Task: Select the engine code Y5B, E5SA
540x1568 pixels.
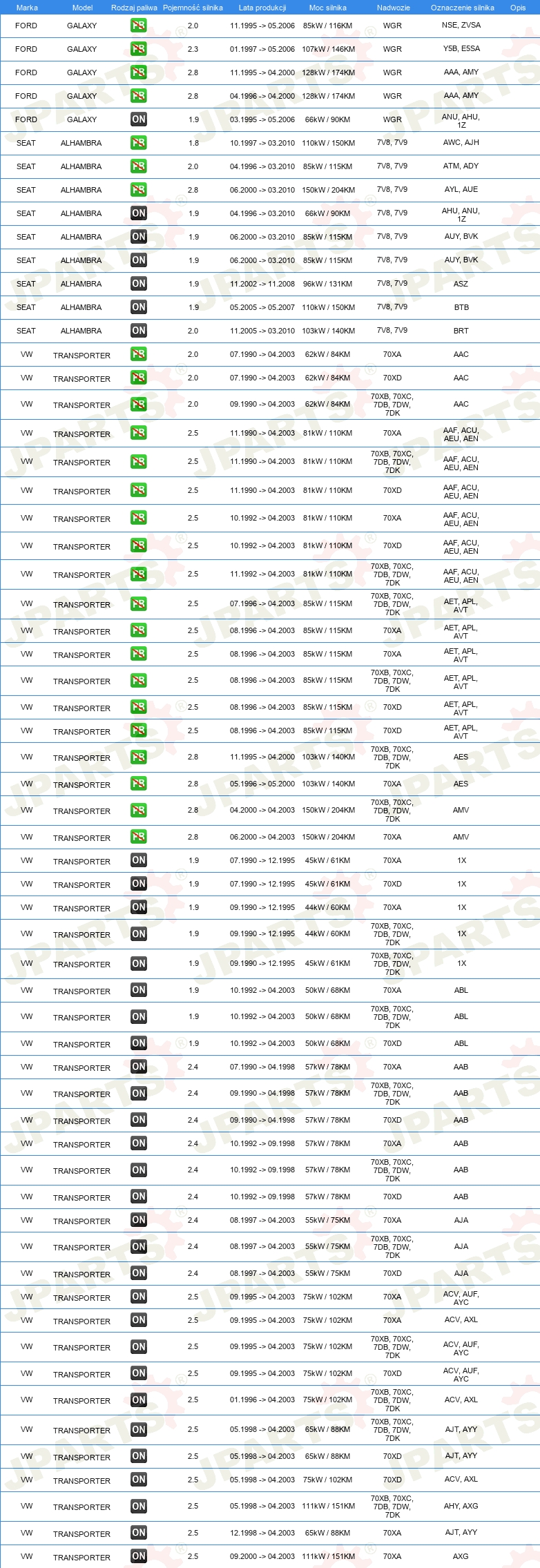Action: 461,48
